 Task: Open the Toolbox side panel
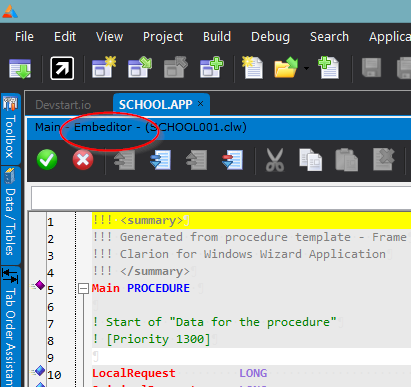[x=10, y=129]
